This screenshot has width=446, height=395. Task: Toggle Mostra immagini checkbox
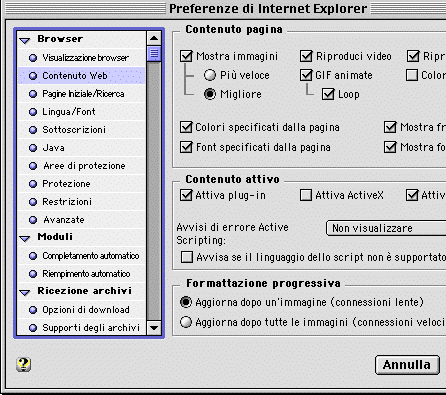[x=186, y=56]
